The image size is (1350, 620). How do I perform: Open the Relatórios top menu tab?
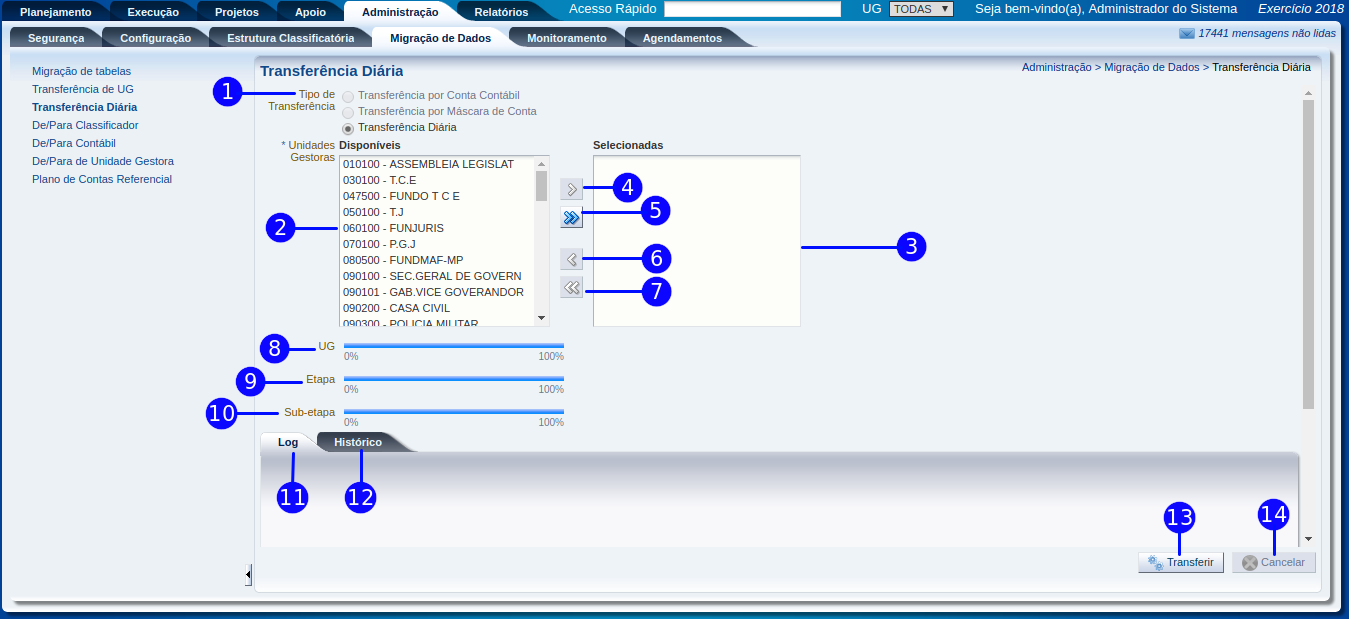(501, 12)
